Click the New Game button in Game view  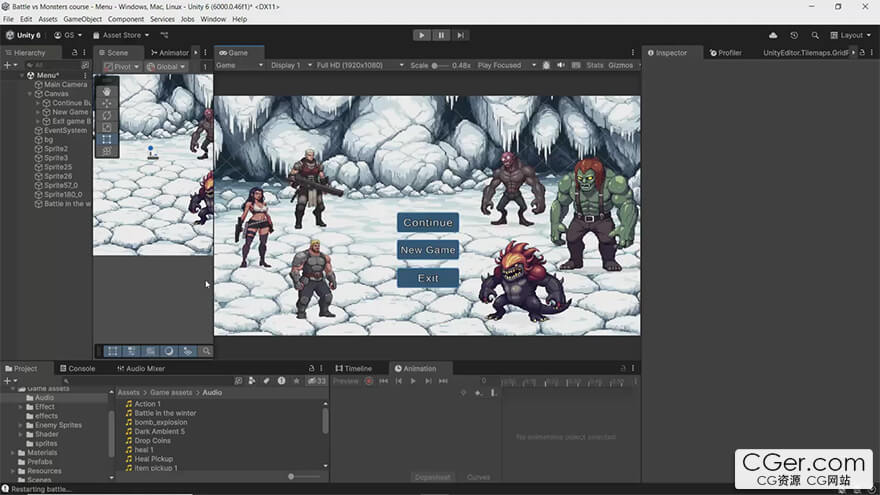point(428,250)
